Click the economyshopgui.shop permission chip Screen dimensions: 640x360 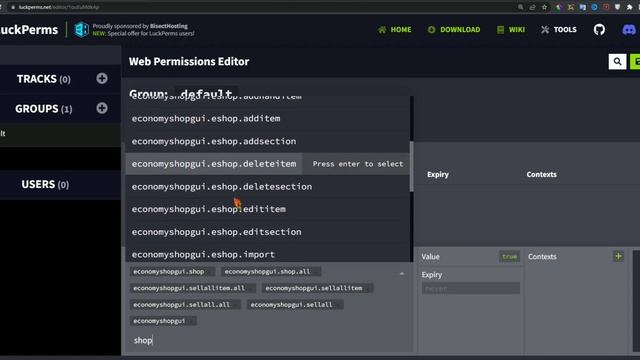click(172, 271)
